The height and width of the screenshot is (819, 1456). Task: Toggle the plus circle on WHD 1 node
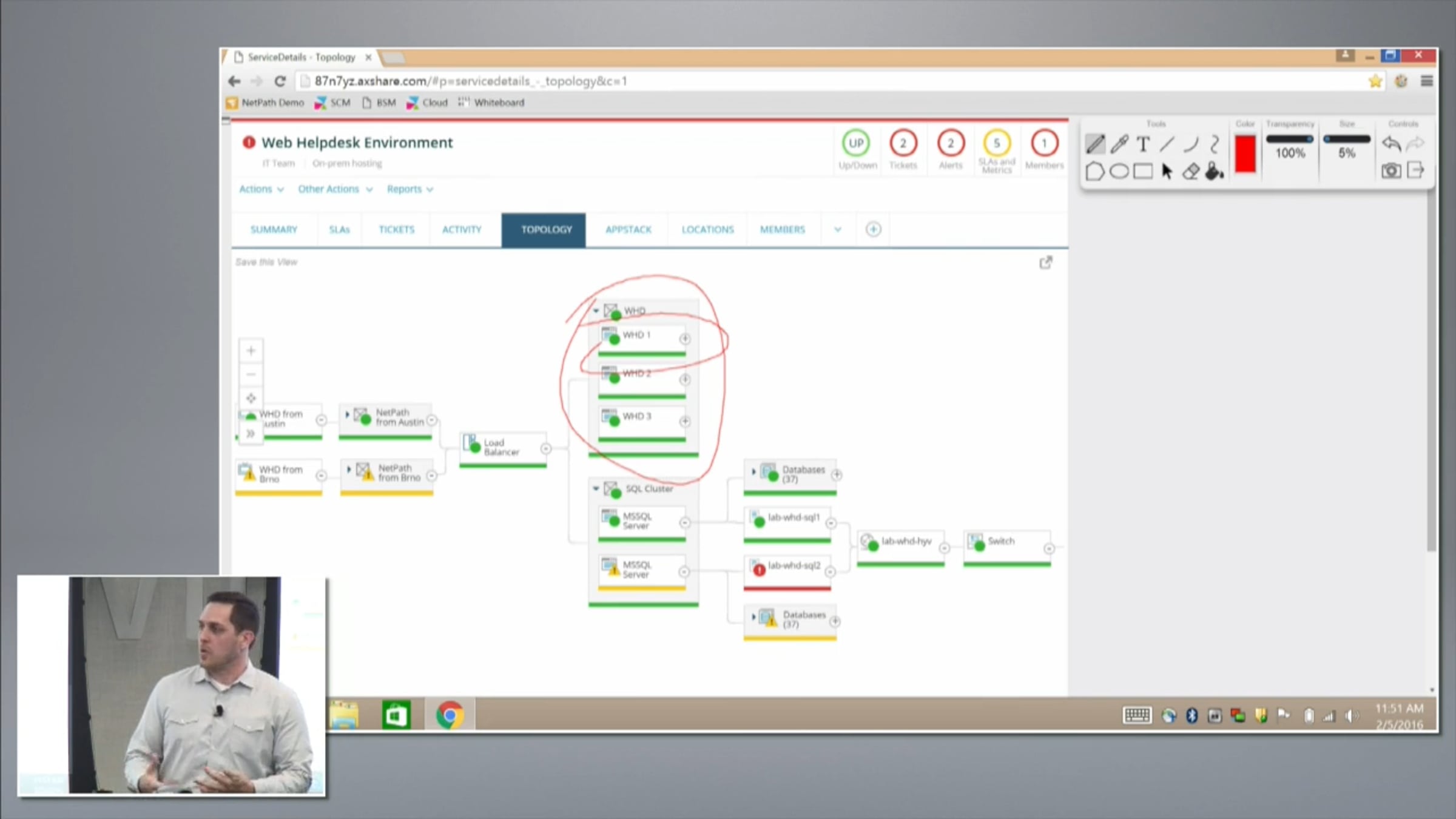(x=685, y=339)
